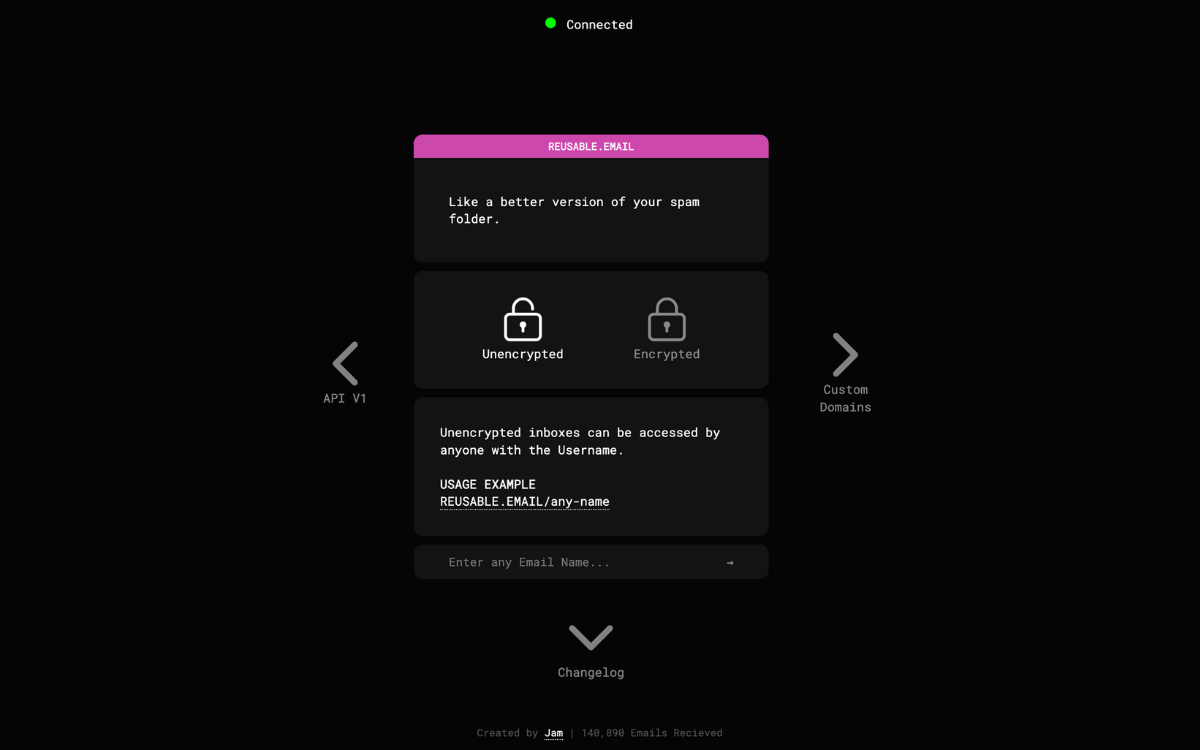Expand the Changelog down chevron
This screenshot has height=750, width=1200.
591,637
